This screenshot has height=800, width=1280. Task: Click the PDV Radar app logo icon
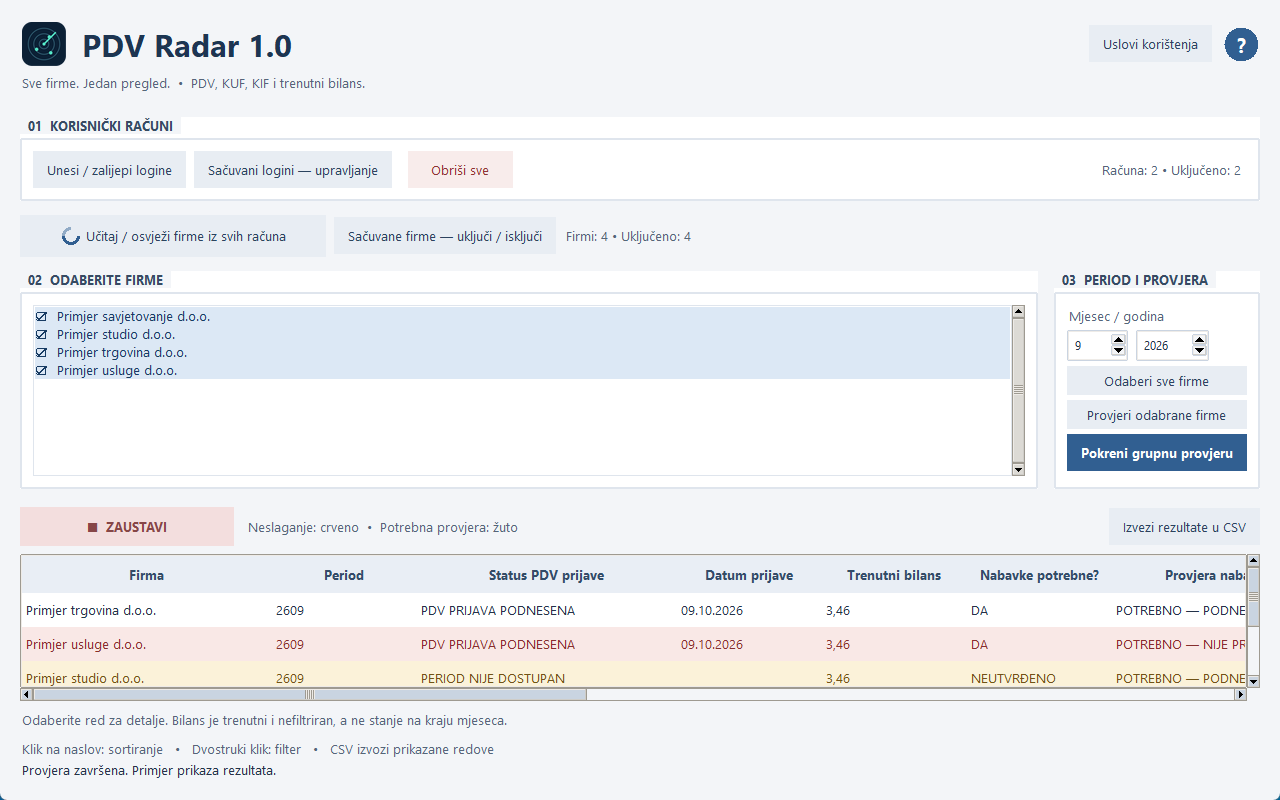(44, 44)
